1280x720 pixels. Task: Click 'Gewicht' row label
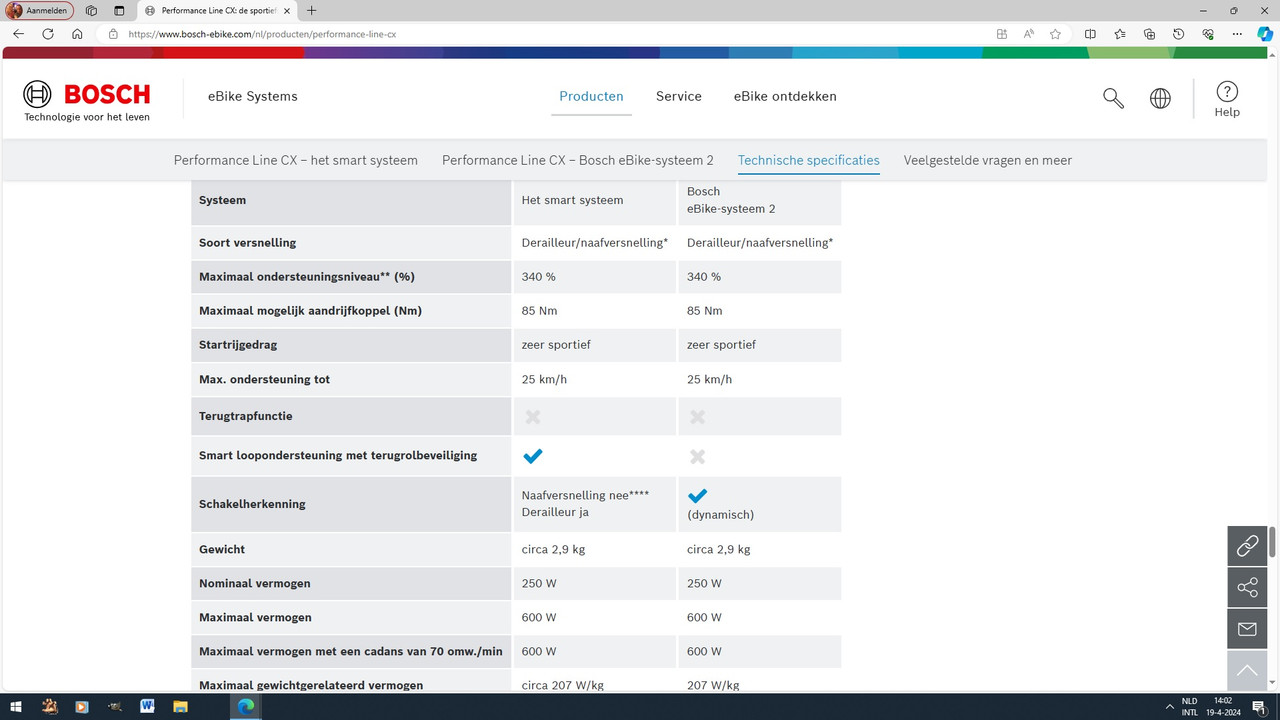click(222, 550)
